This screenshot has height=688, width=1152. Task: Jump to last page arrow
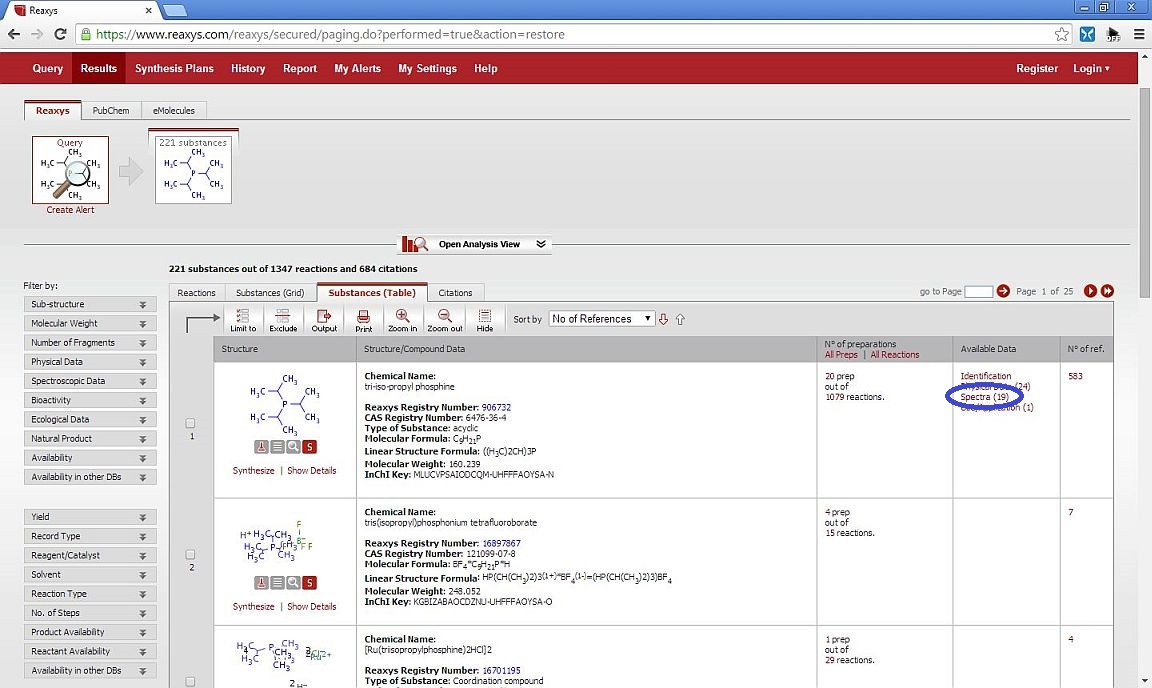(x=1107, y=291)
